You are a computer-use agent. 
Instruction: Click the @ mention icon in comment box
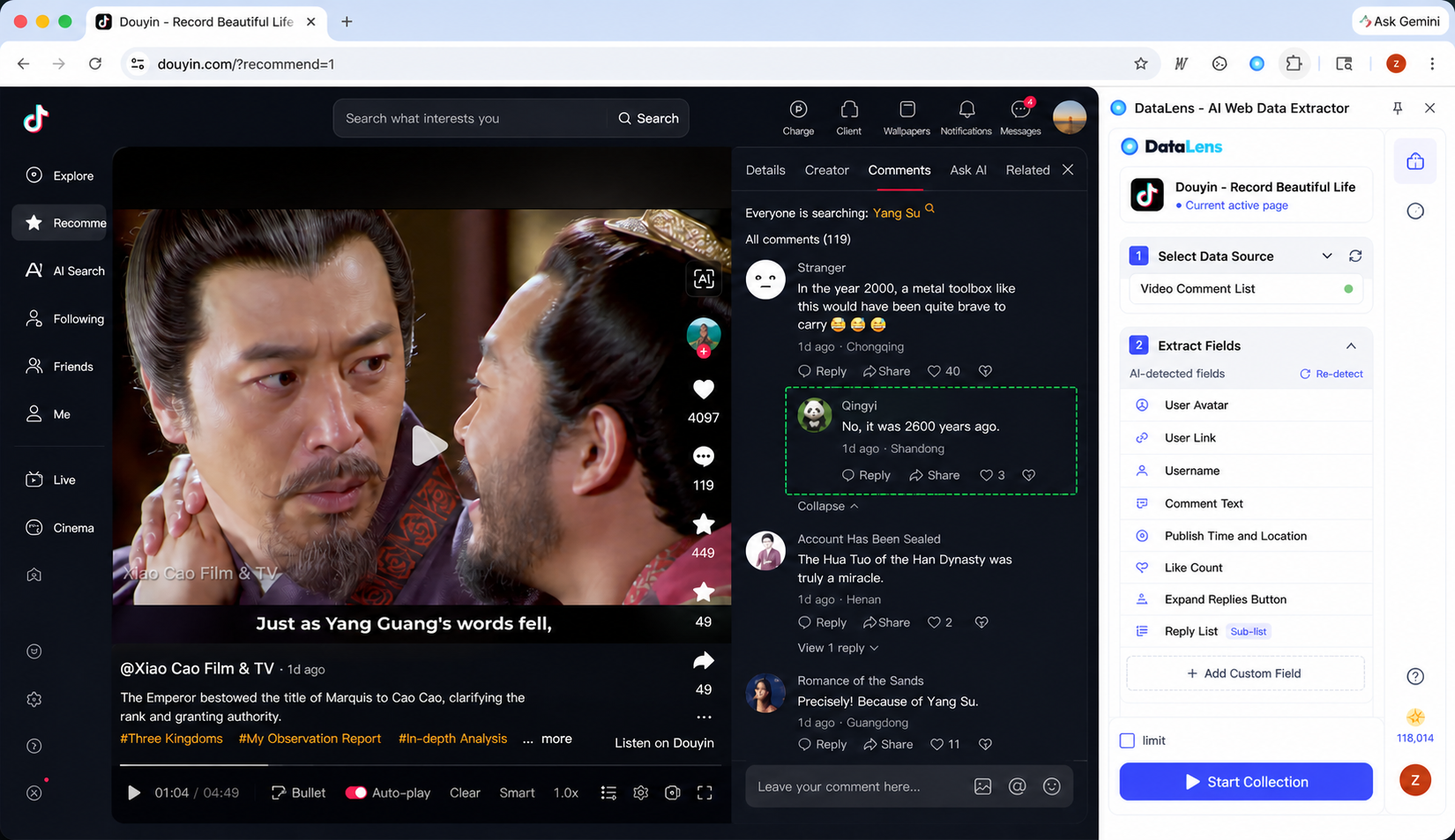pos(1018,786)
